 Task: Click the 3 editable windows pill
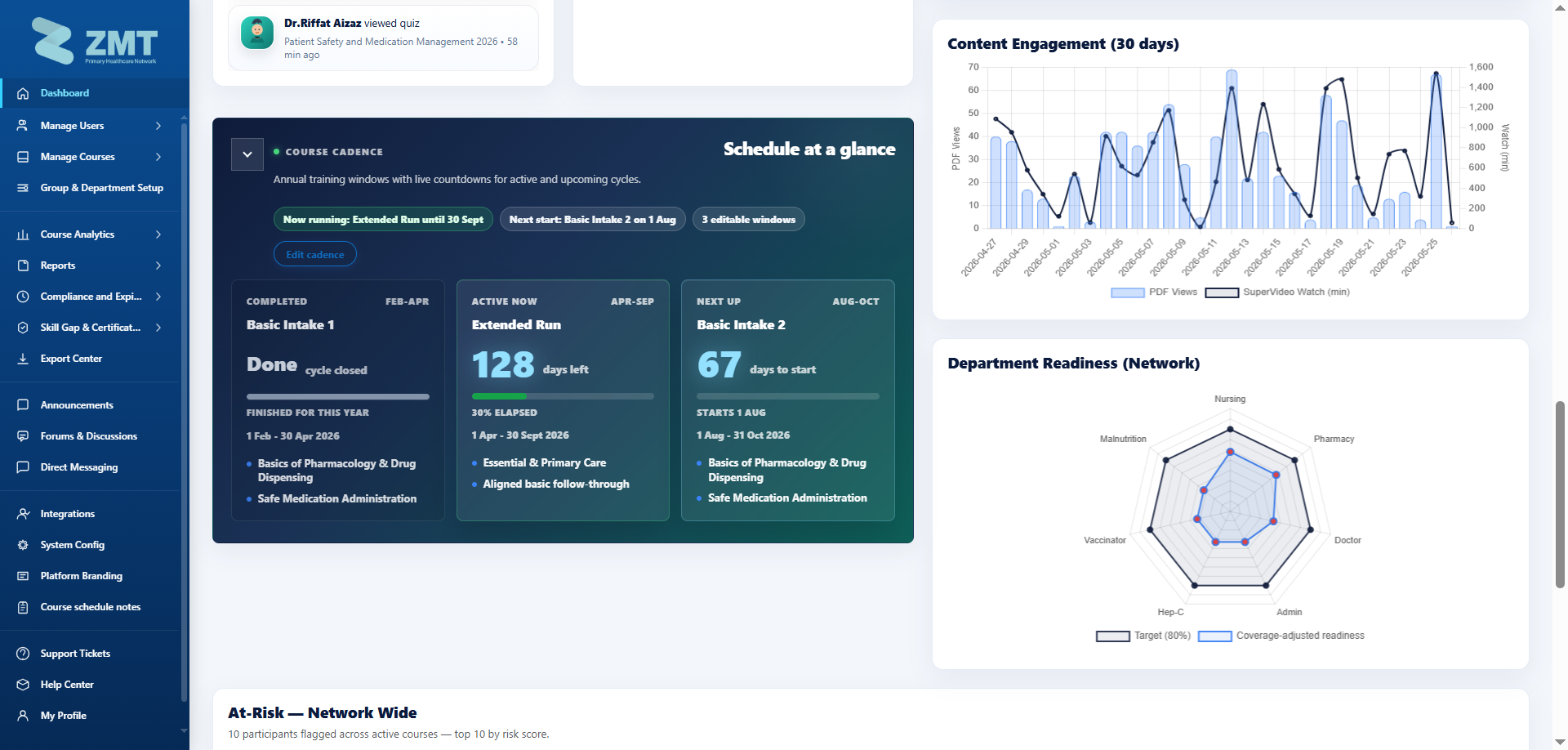pos(749,220)
